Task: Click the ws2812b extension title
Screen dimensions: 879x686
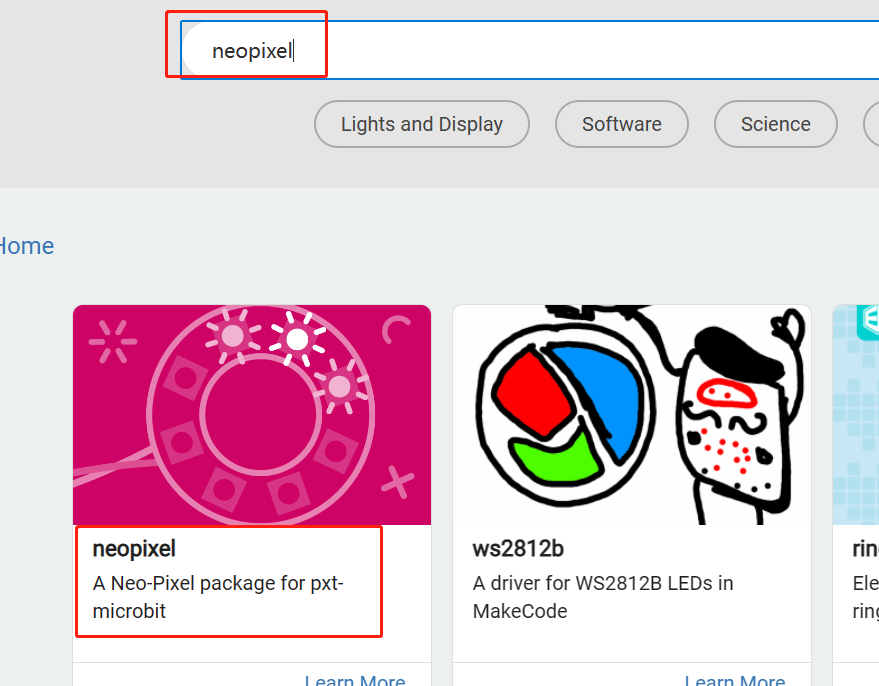Action: pyautogui.click(x=518, y=549)
